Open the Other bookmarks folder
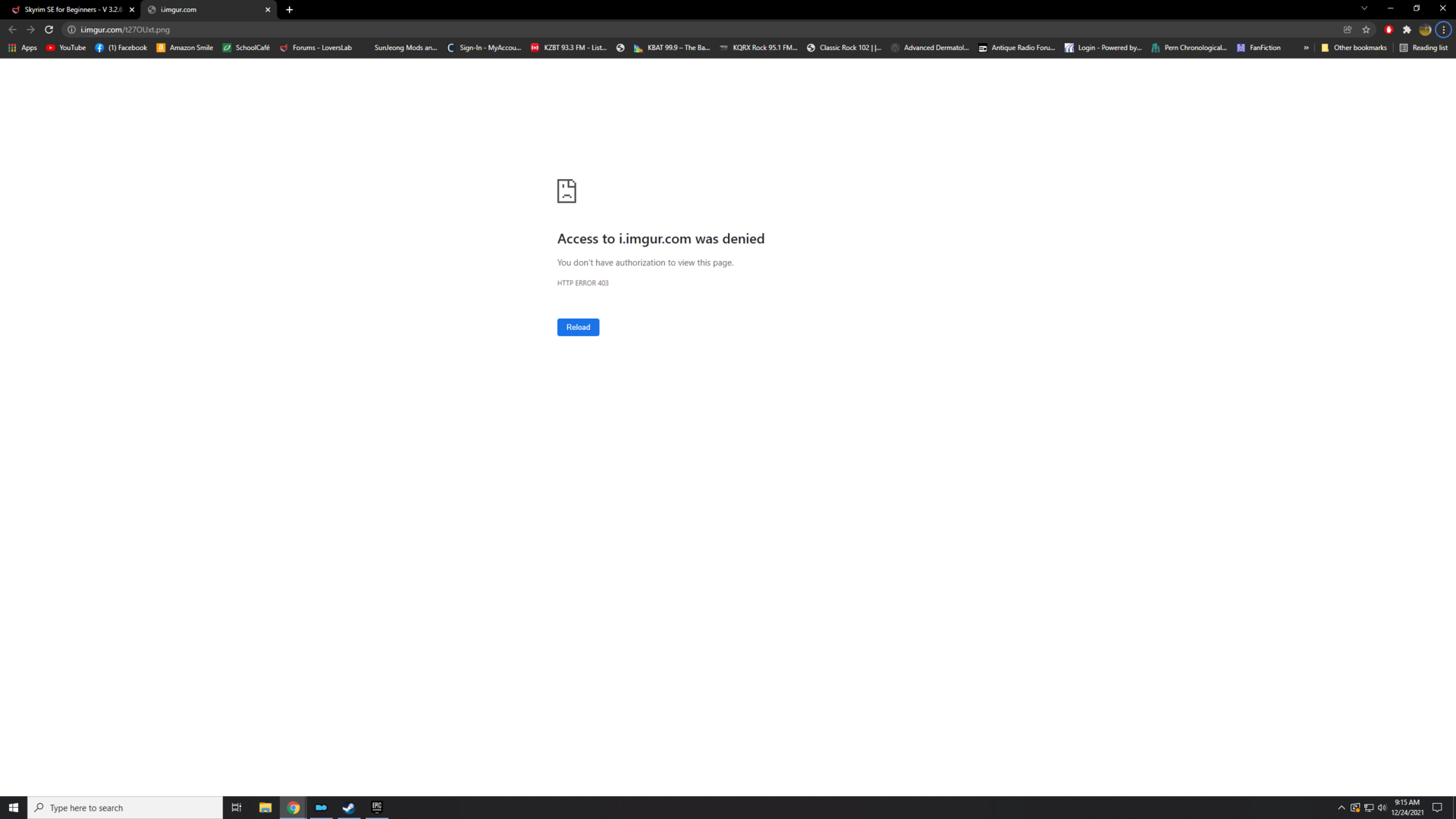 click(1354, 48)
